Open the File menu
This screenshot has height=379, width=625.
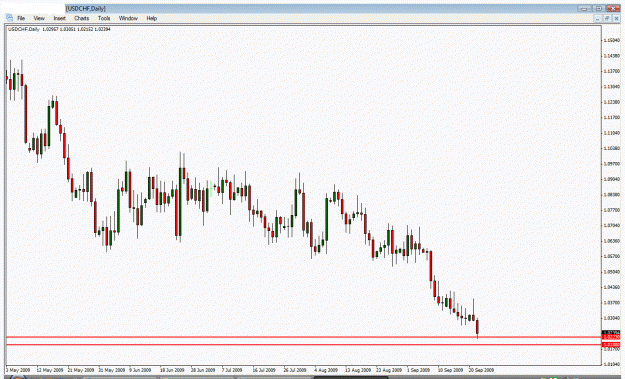point(21,18)
